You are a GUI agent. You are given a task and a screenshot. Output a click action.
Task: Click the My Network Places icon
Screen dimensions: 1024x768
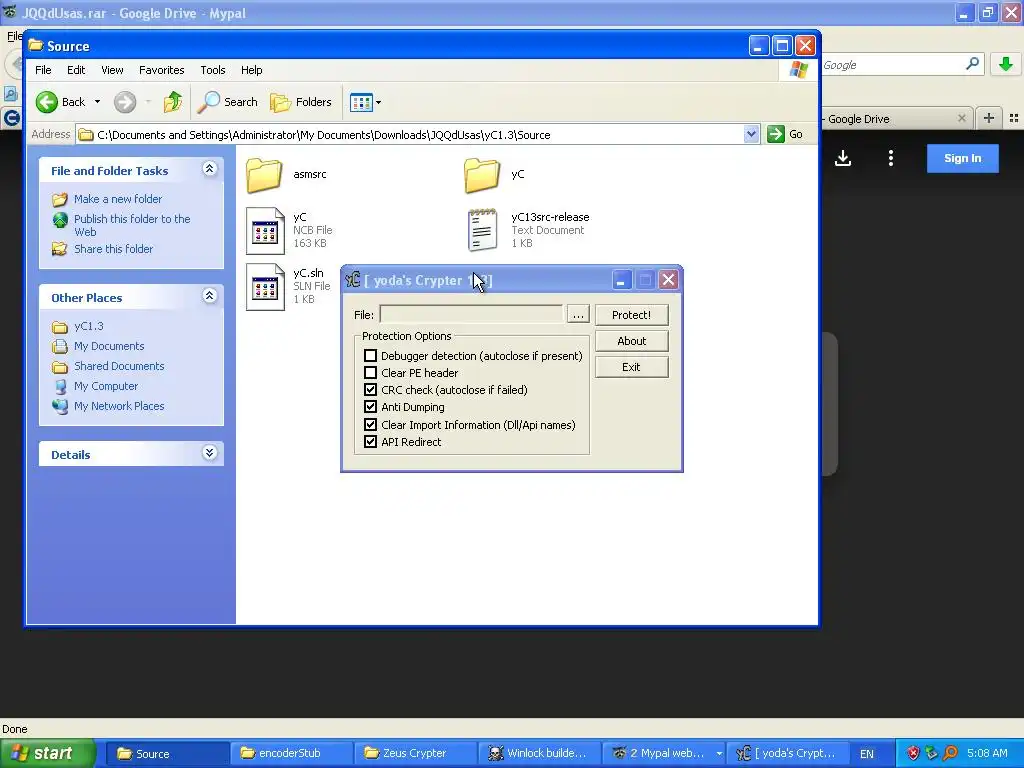pyautogui.click(x=60, y=406)
